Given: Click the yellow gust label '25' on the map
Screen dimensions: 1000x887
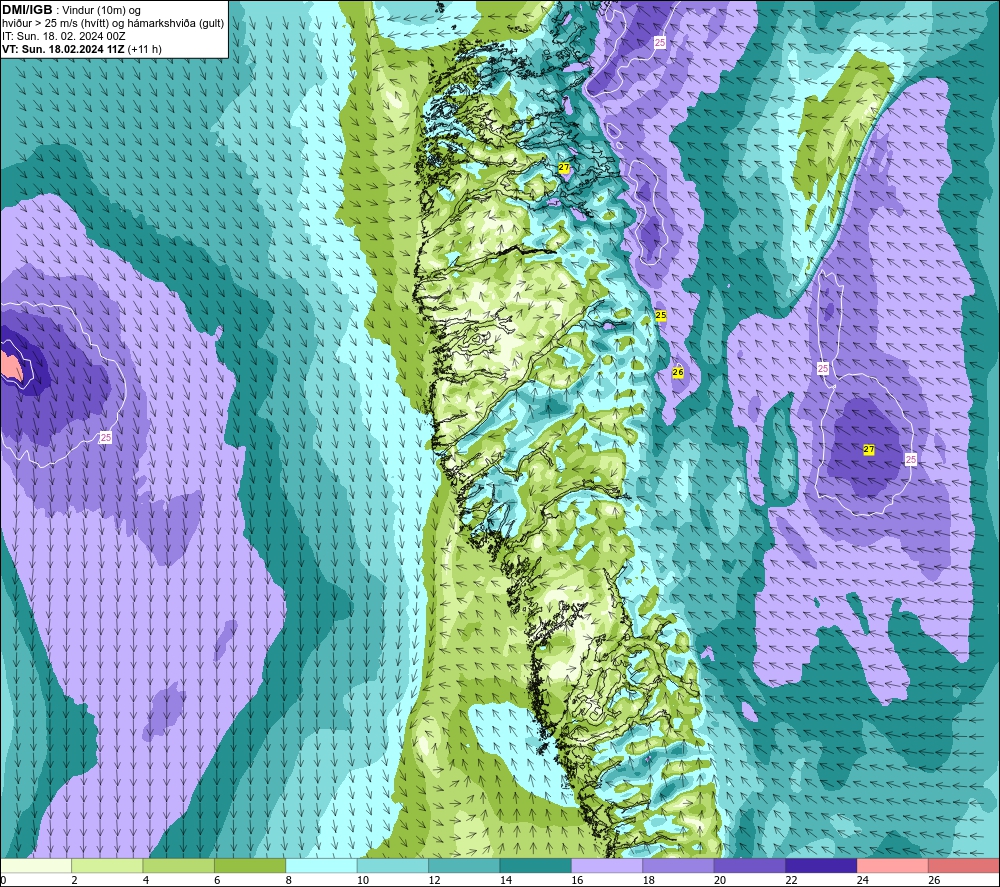Looking at the screenshot, I should (661, 315).
